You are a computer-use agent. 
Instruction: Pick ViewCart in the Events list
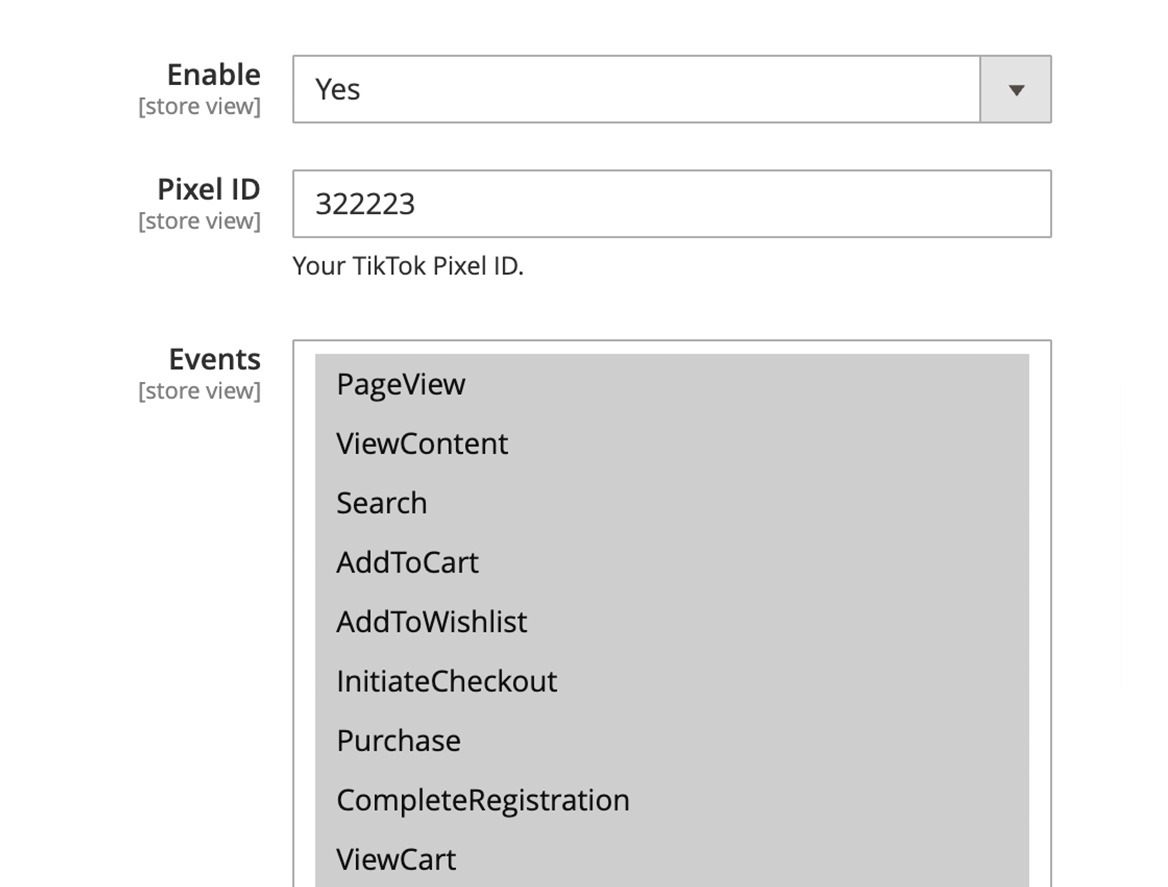click(x=396, y=859)
